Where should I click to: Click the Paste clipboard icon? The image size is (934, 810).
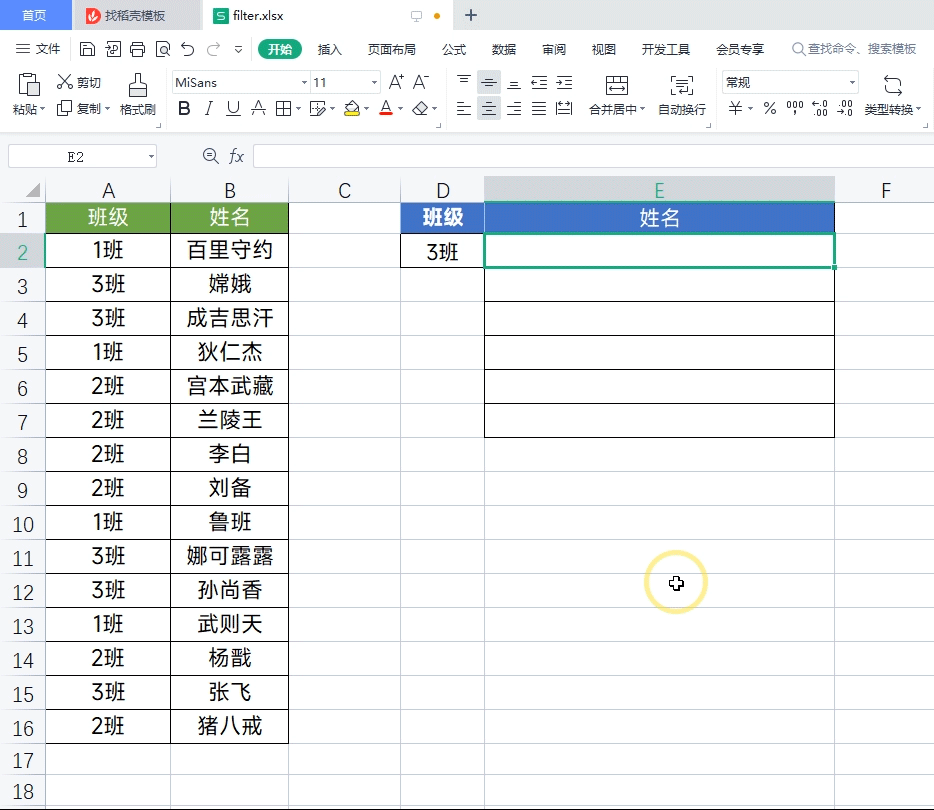coord(29,85)
